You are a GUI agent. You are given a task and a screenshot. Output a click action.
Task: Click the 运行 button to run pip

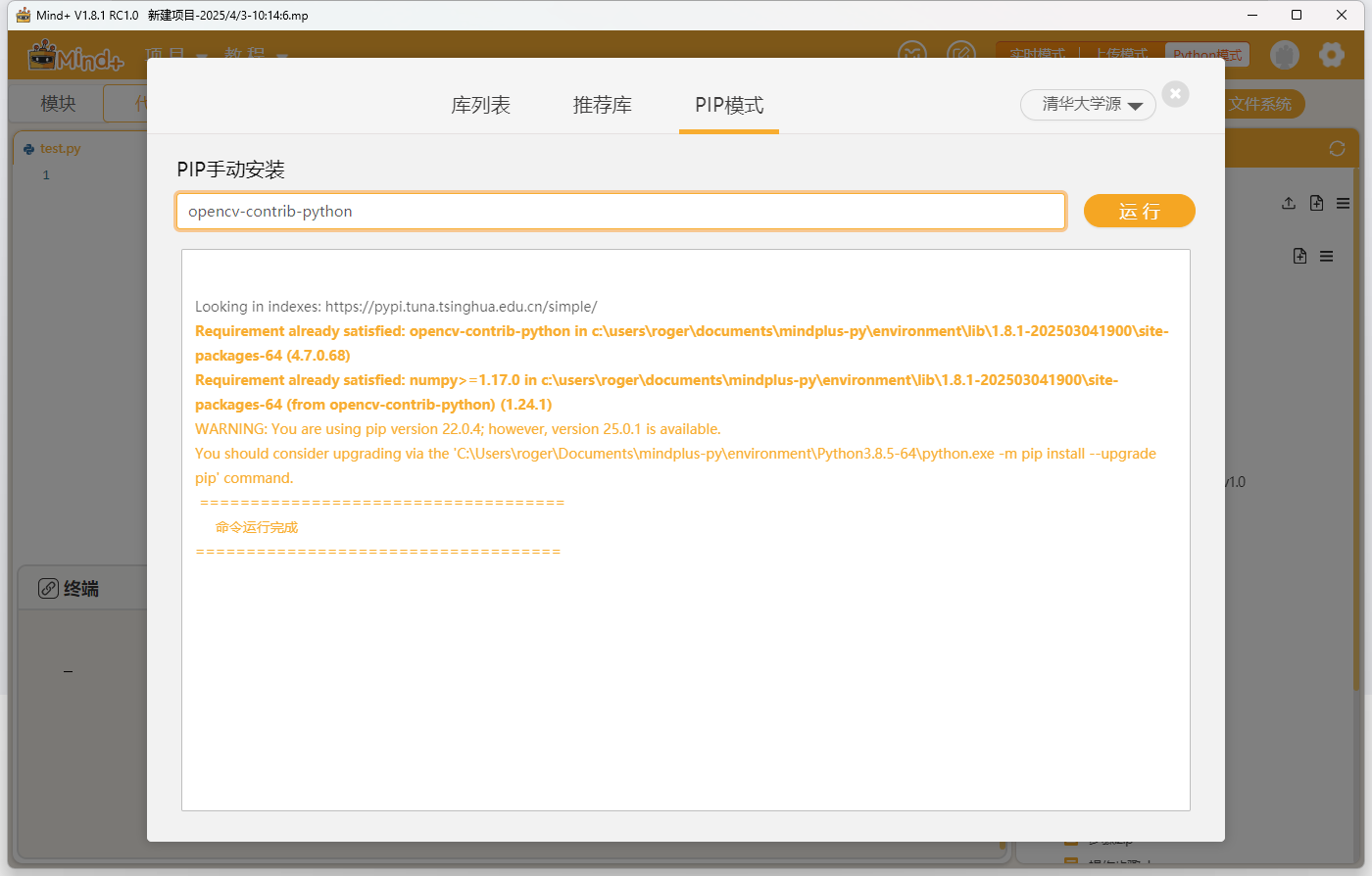click(1139, 211)
